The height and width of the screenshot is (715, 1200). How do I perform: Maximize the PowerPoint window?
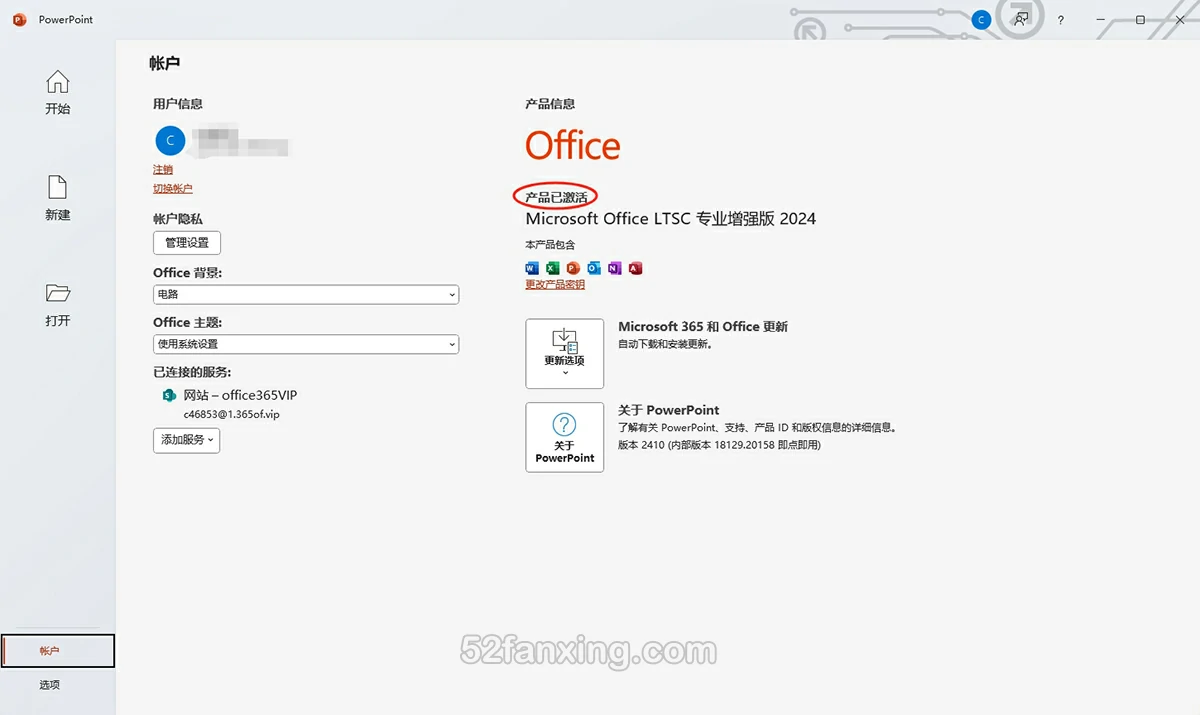pyautogui.click(x=1140, y=20)
